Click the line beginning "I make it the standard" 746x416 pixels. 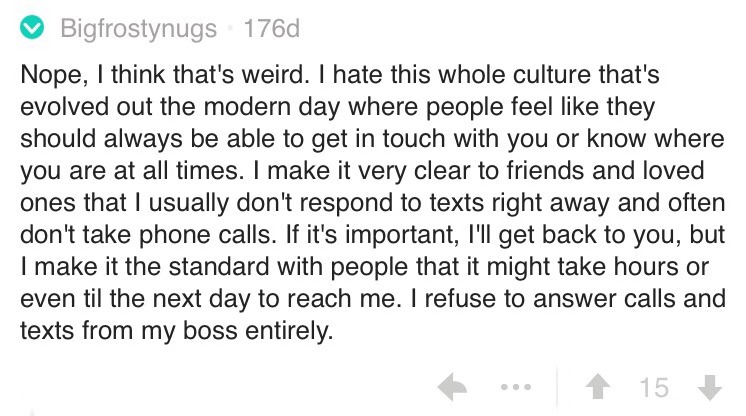point(364,267)
